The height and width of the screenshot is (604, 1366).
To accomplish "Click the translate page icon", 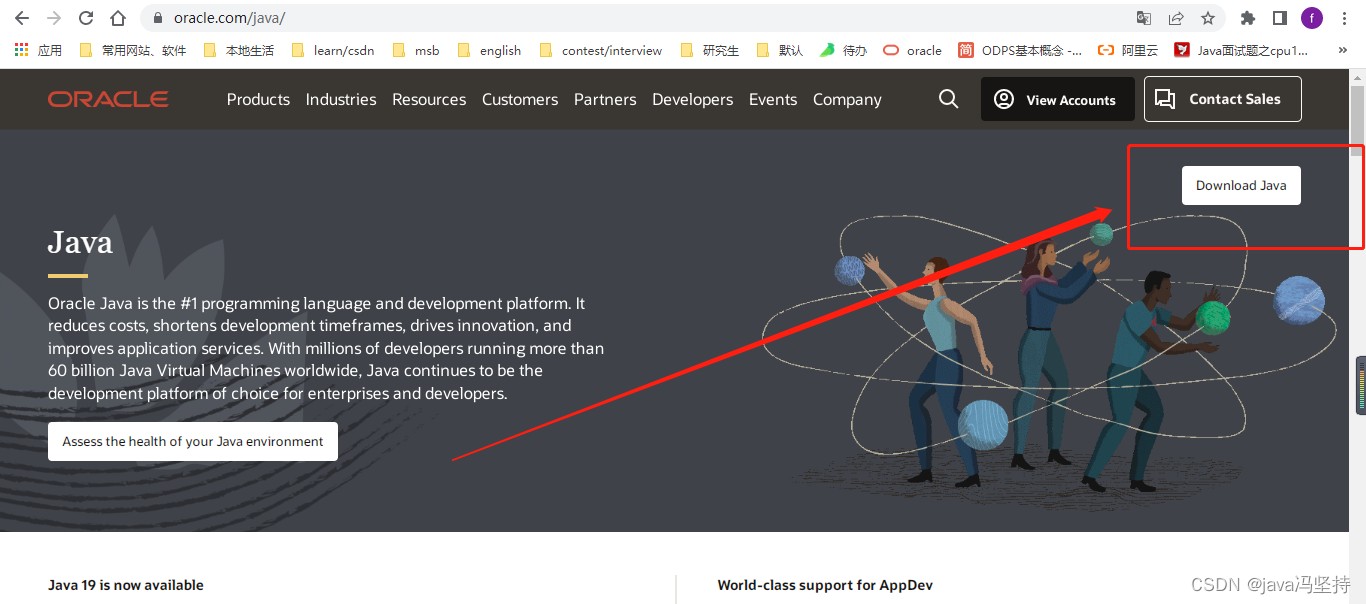I will (1144, 18).
